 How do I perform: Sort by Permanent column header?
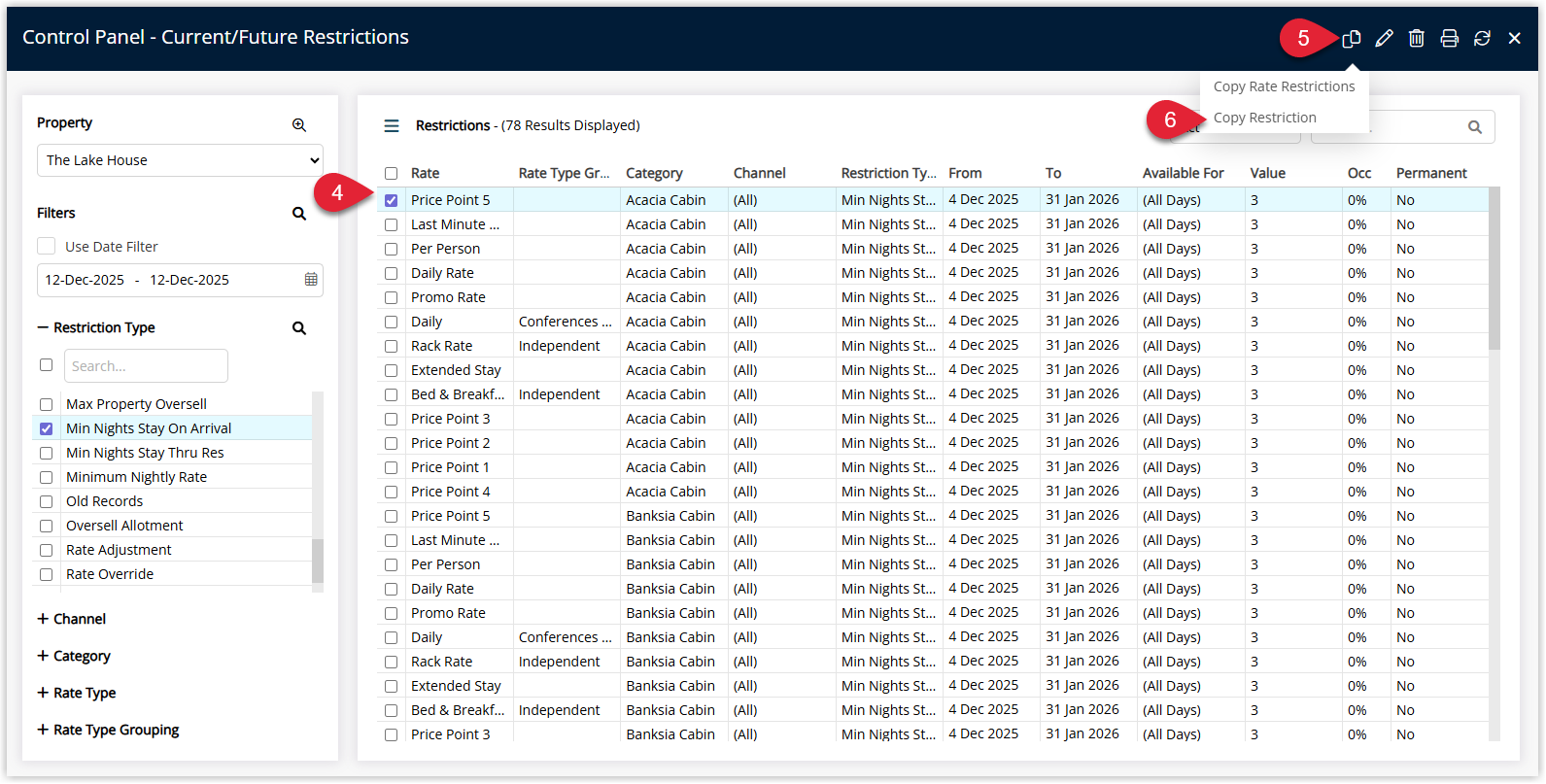pos(1431,173)
